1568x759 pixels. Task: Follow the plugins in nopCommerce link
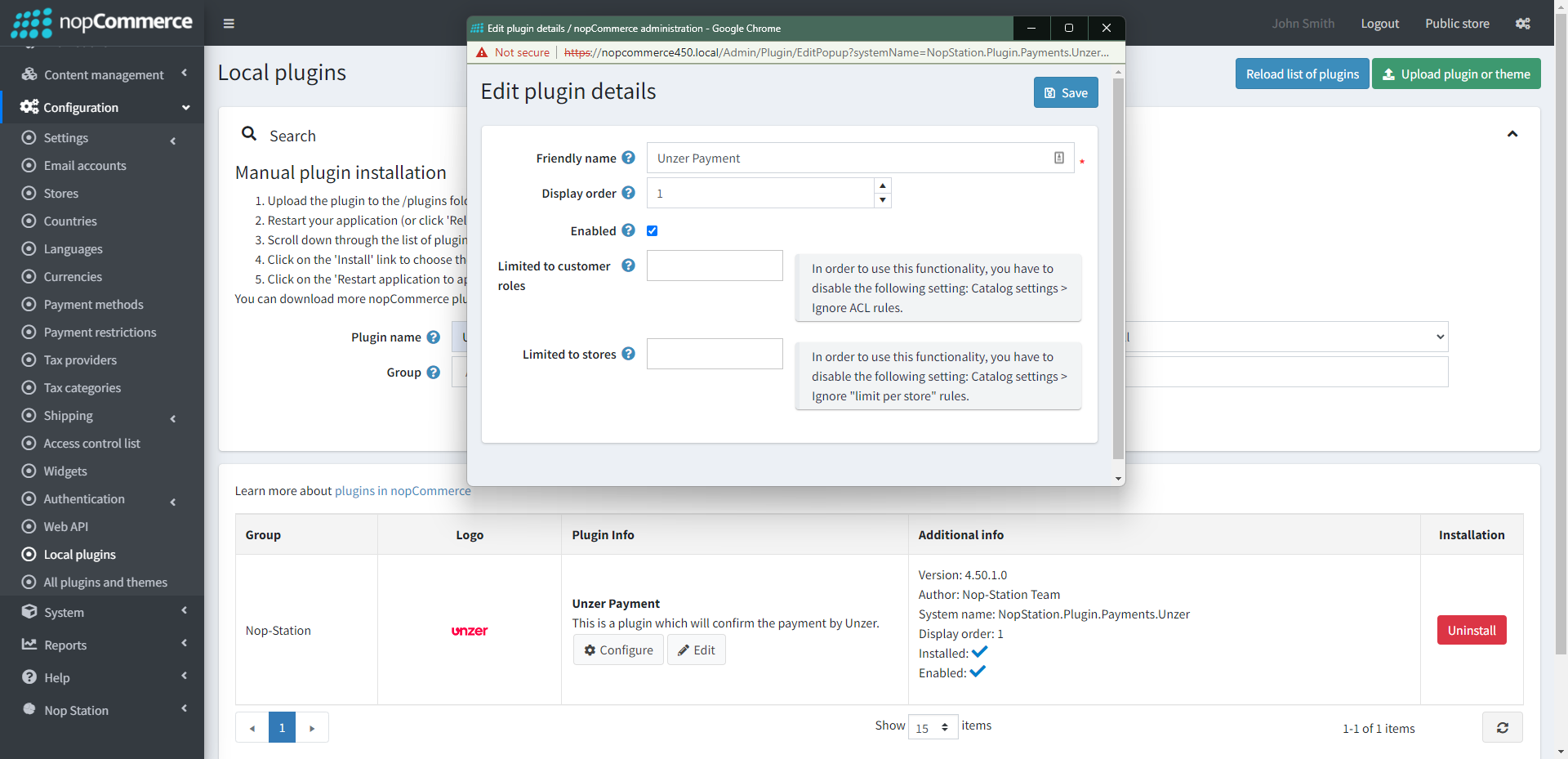(x=403, y=491)
